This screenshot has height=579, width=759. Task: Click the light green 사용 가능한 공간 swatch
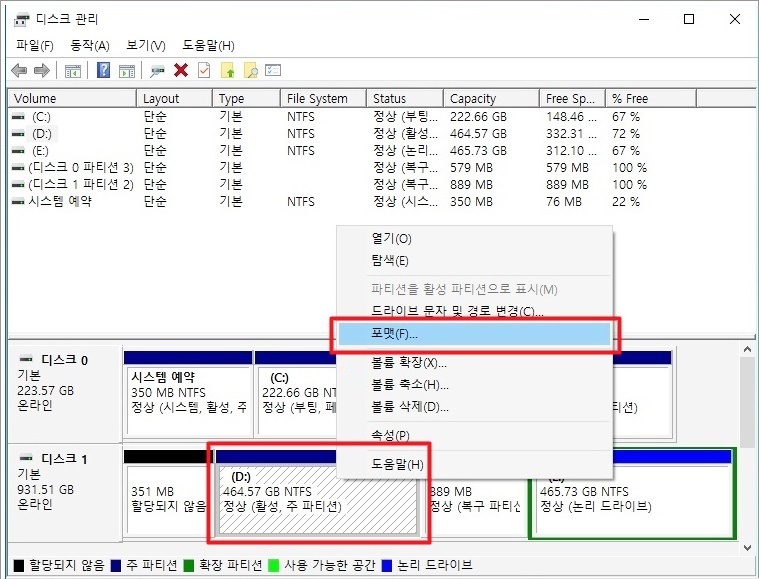tap(273, 565)
